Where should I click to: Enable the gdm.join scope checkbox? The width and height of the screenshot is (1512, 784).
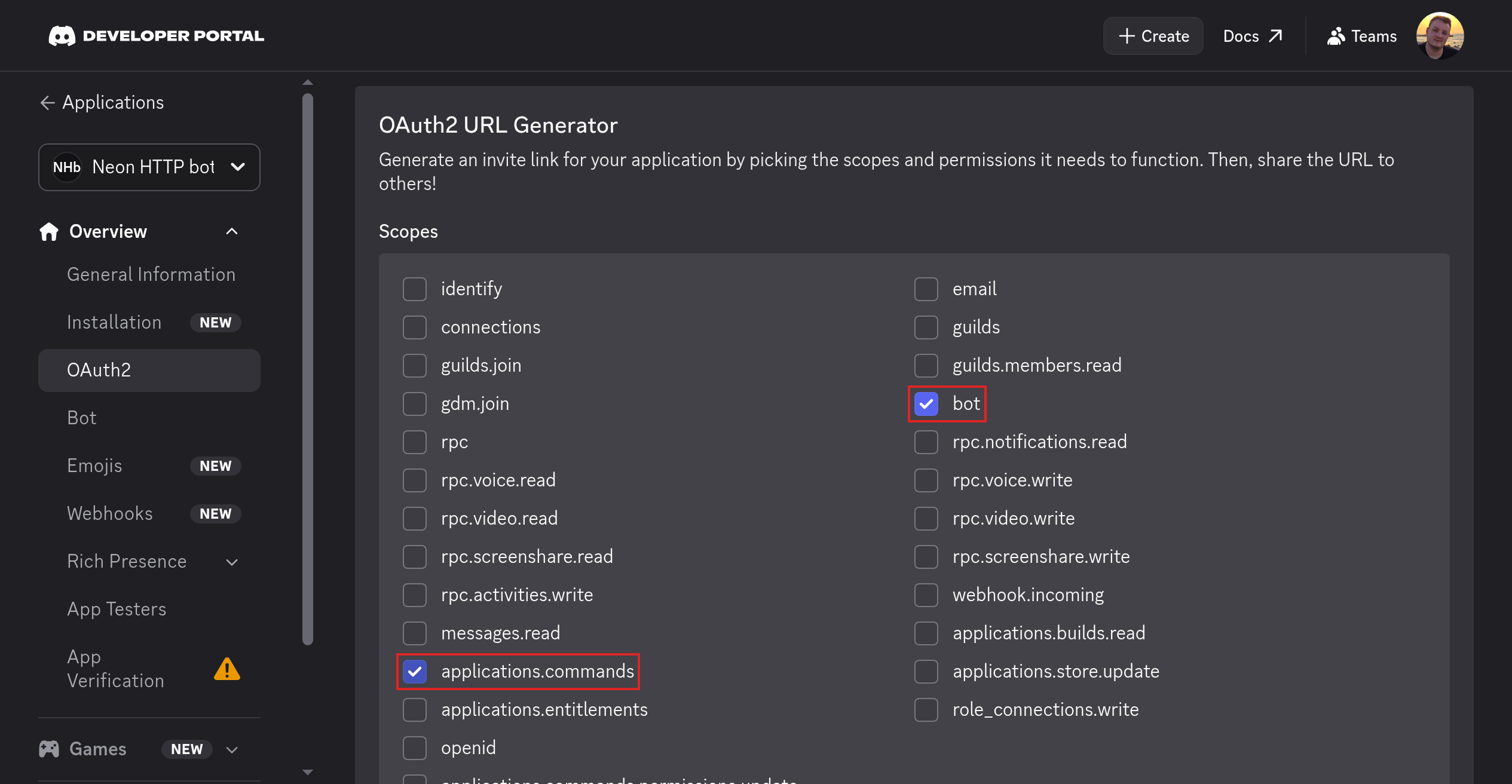point(415,404)
